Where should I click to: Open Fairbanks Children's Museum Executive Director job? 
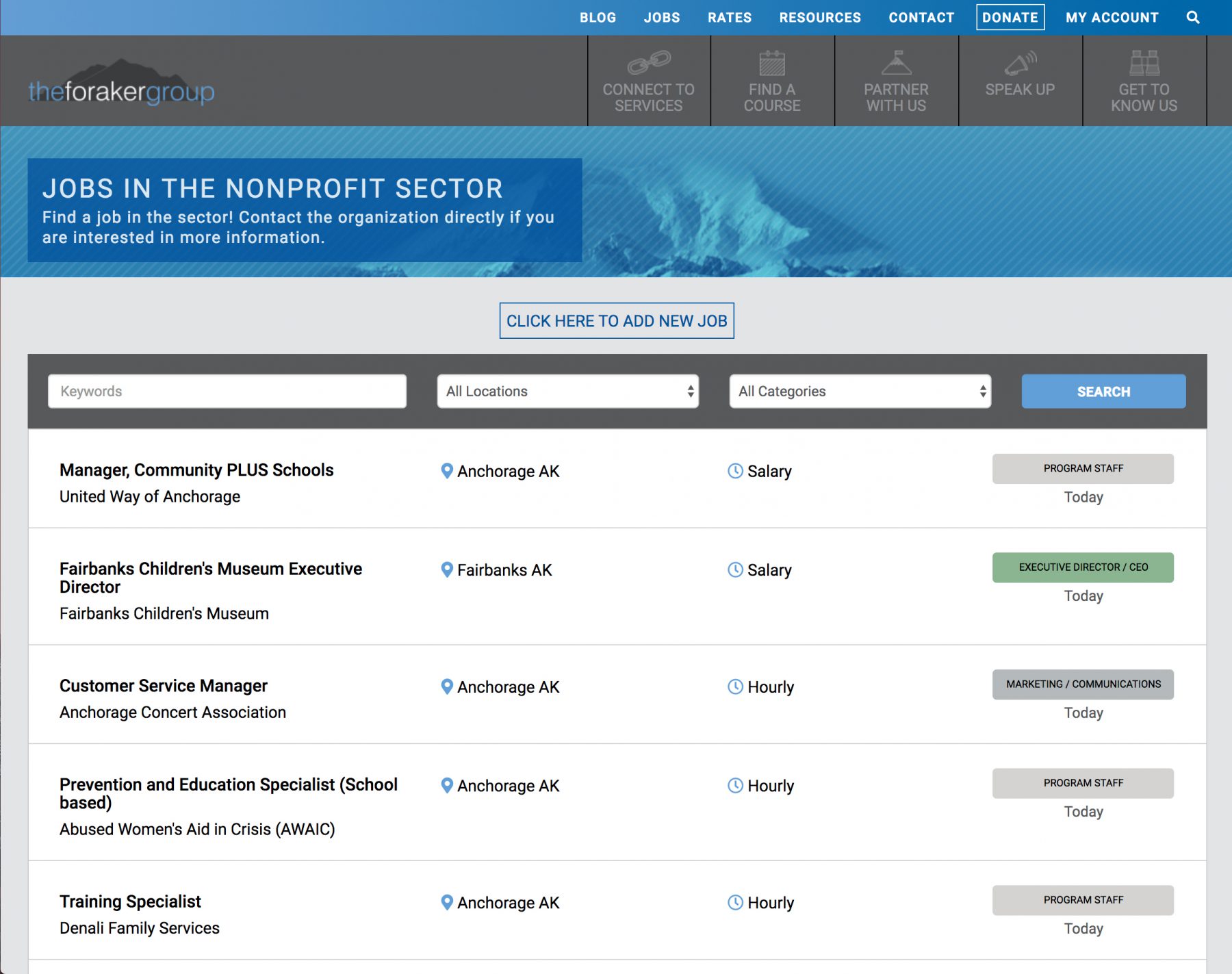pos(211,578)
